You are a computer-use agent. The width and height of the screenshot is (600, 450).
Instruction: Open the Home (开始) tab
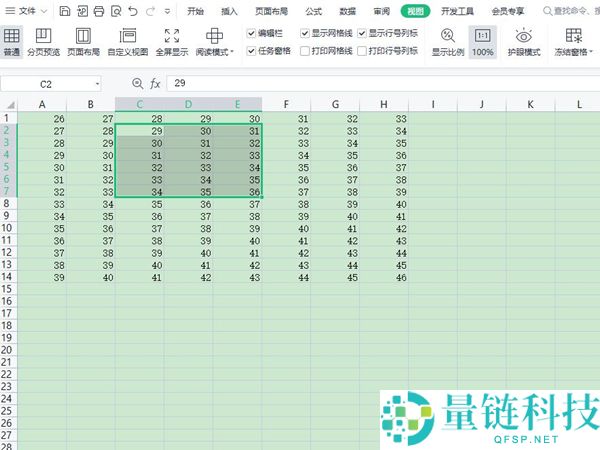(195, 11)
